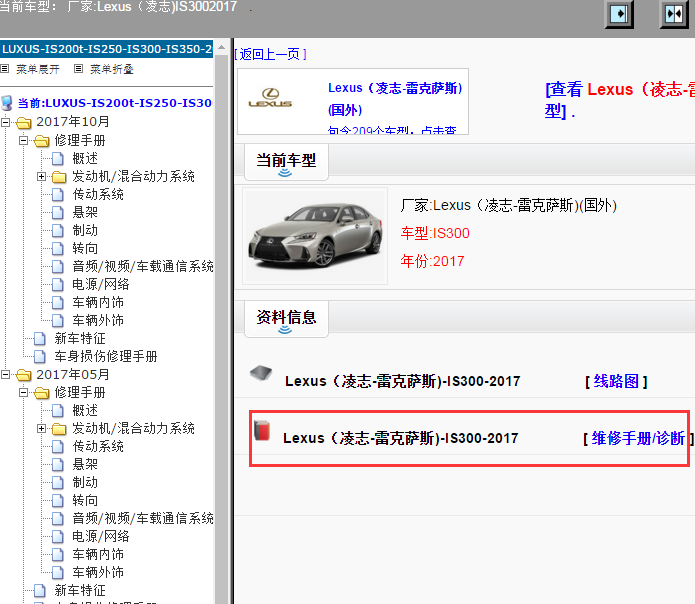Collapse the 2017年10月 tree node
The height and width of the screenshot is (604, 695).
(5, 122)
